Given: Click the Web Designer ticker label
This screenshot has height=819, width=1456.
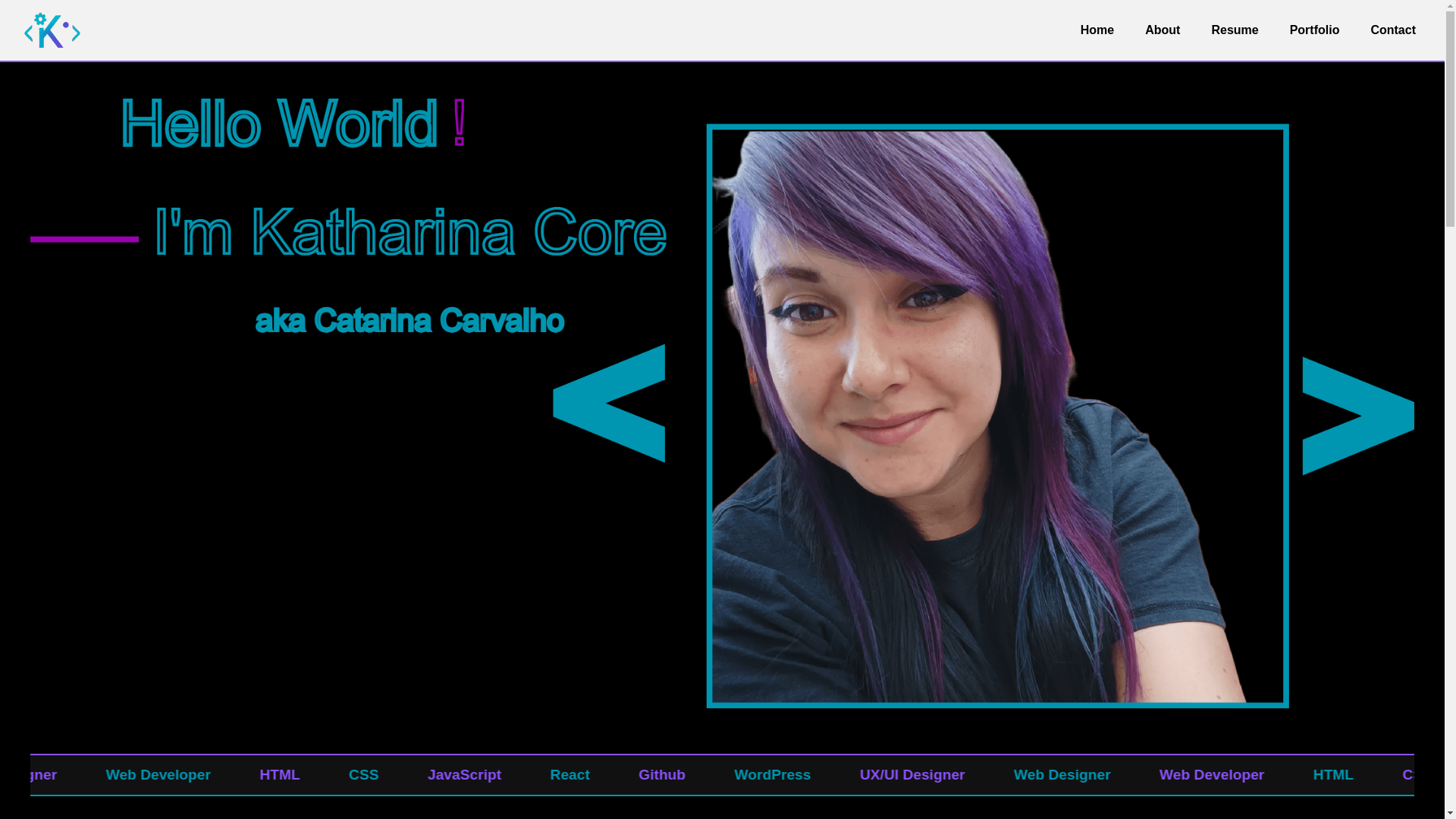Looking at the screenshot, I should point(1062,775).
